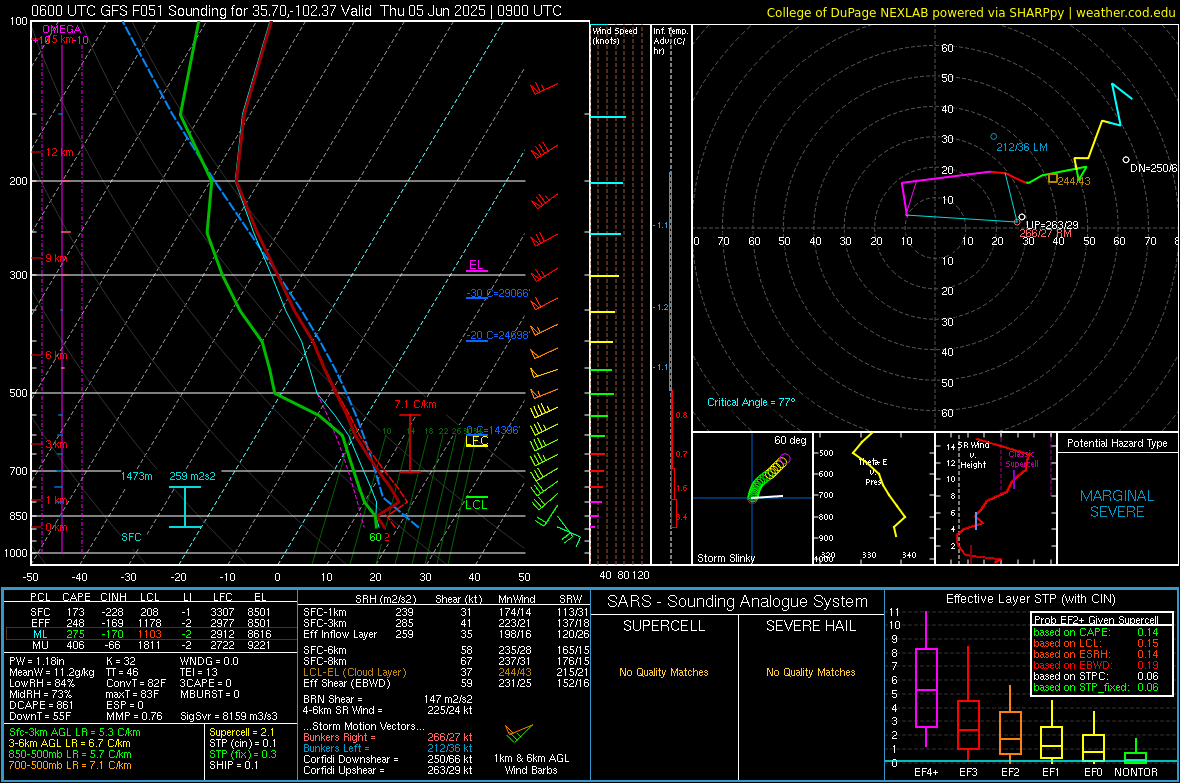Screen dimensions: 1180x783
Task: Click the Classic Supercell label
Action: (1021, 459)
